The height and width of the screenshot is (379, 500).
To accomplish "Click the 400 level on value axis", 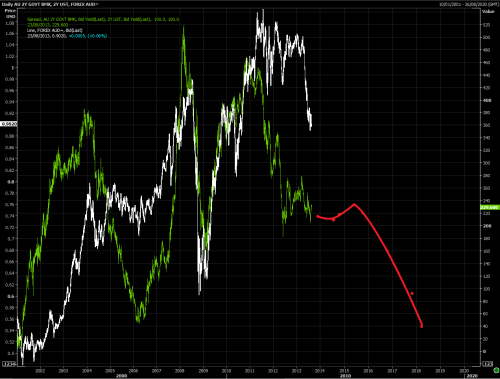I will 487,100.
